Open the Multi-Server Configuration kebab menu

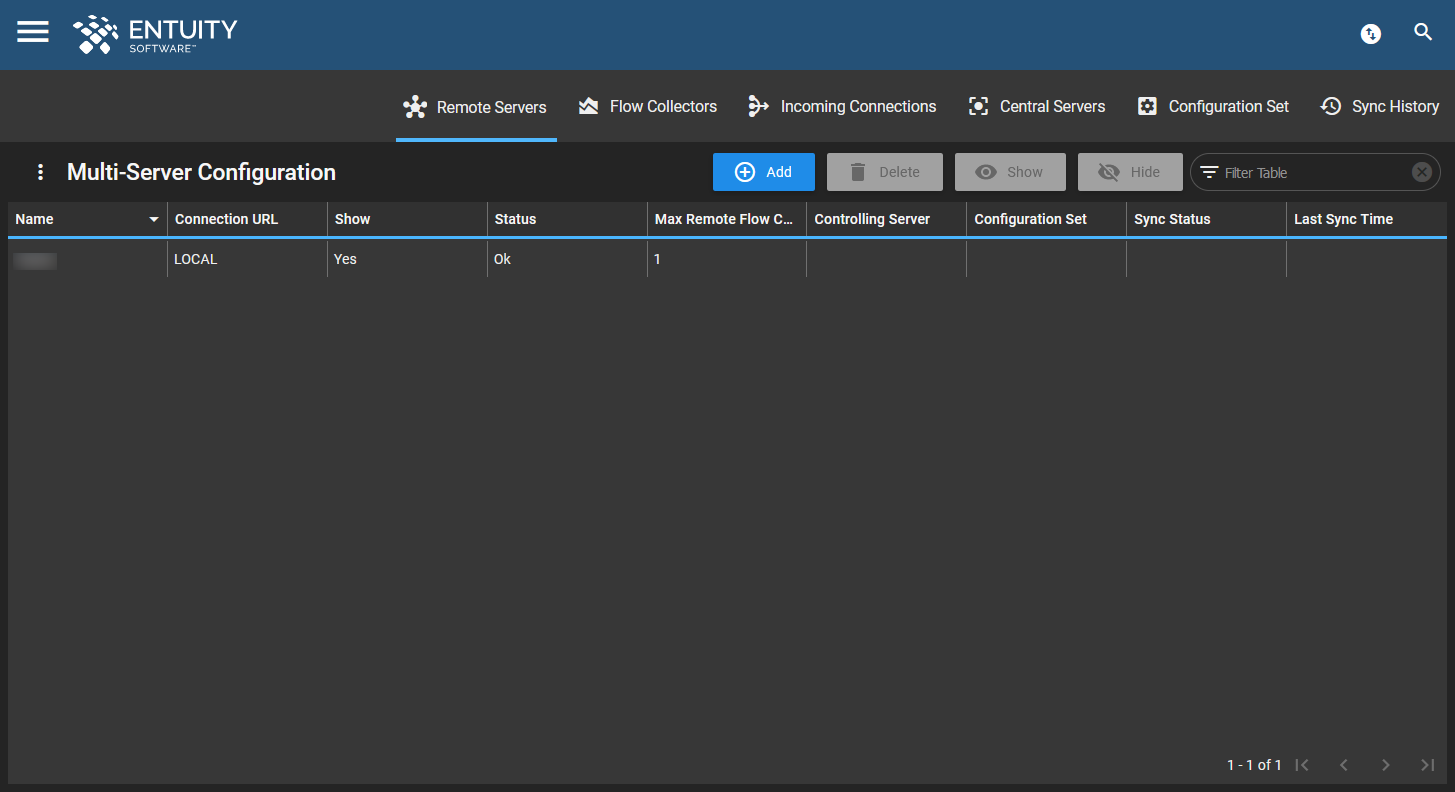(40, 172)
